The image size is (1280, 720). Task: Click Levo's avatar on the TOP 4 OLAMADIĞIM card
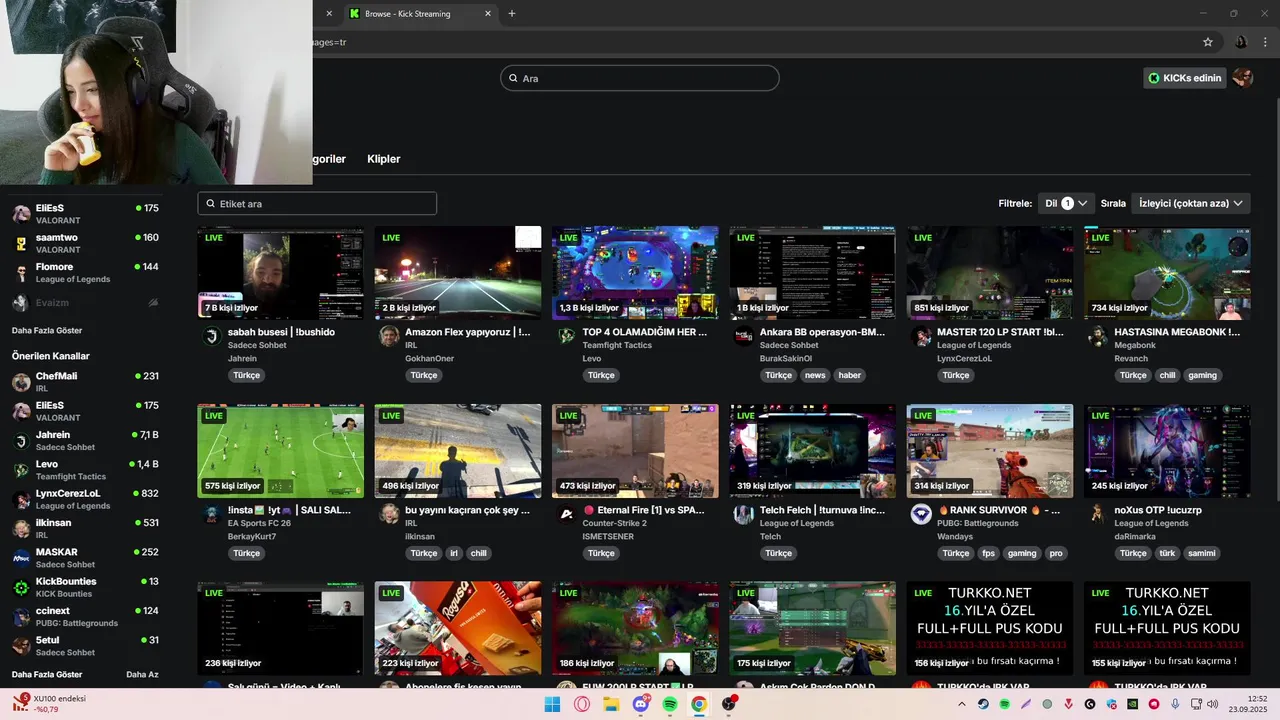click(x=566, y=337)
